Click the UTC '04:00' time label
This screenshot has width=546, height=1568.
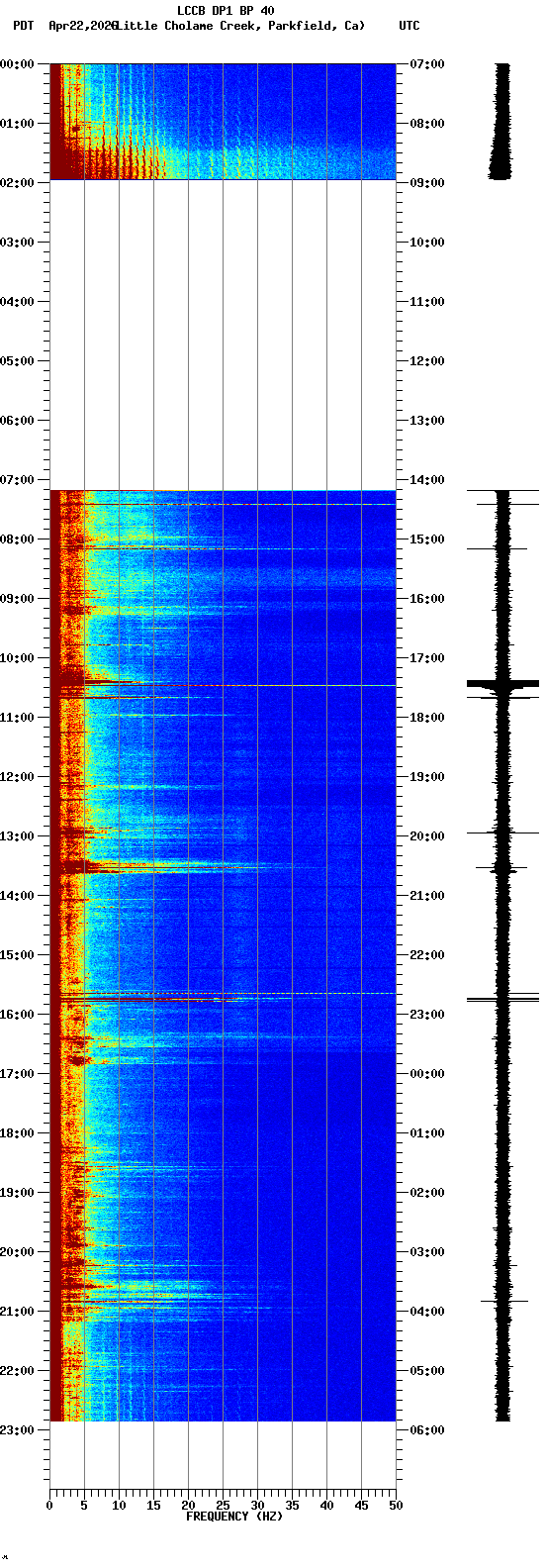coord(427,1312)
